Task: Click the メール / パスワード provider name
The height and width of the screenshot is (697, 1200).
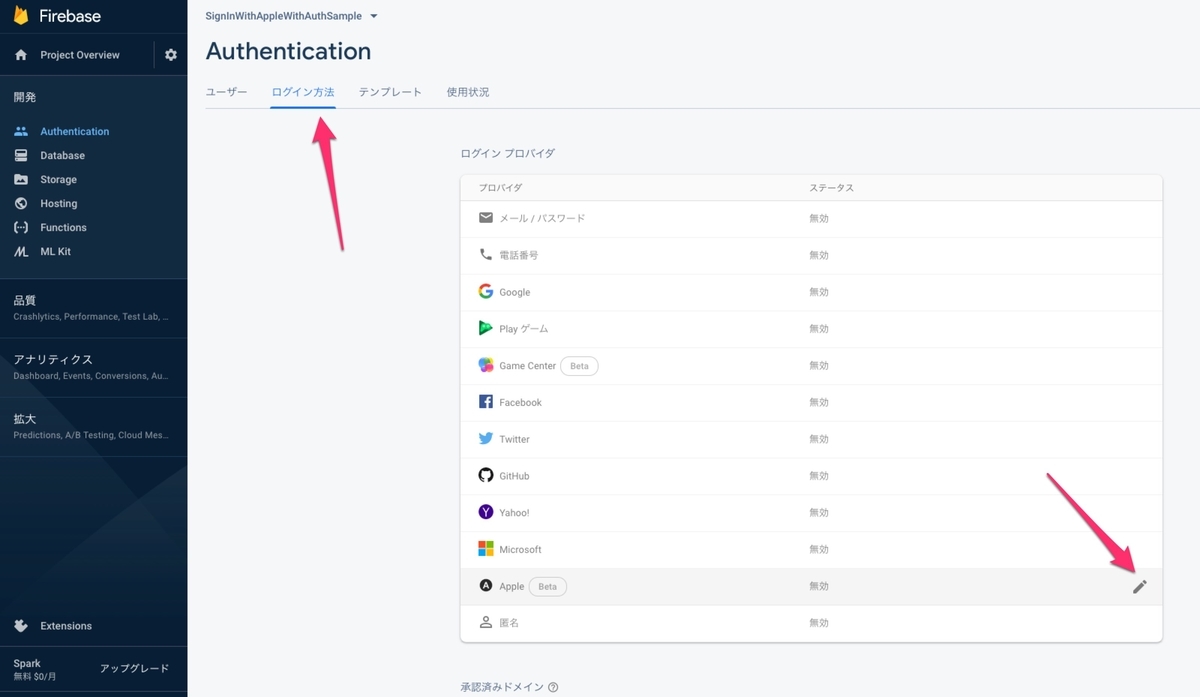Action: coord(542,218)
